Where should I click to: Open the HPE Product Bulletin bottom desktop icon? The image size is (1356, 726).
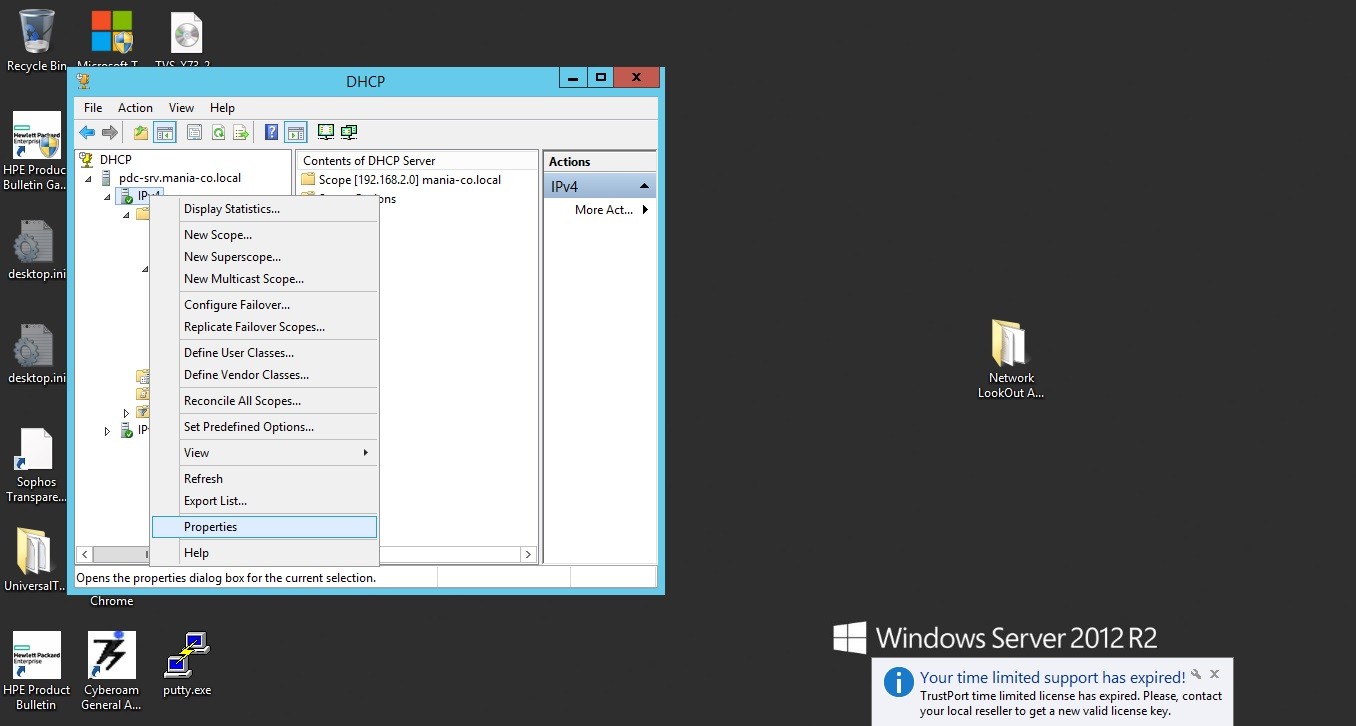click(36, 670)
